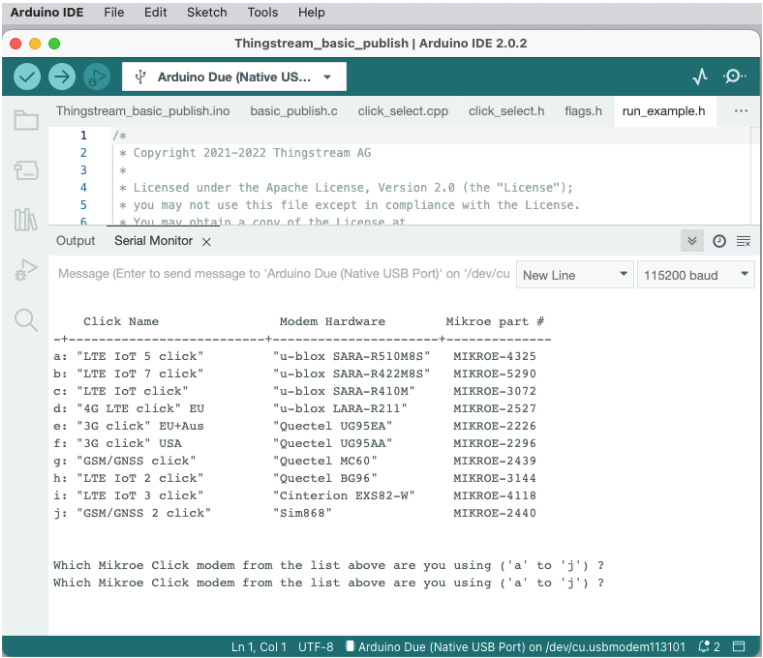Viewport: 763px width, 658px height.
Task: Click the 'Mikroe part #' column header
Action: (495, 321)
